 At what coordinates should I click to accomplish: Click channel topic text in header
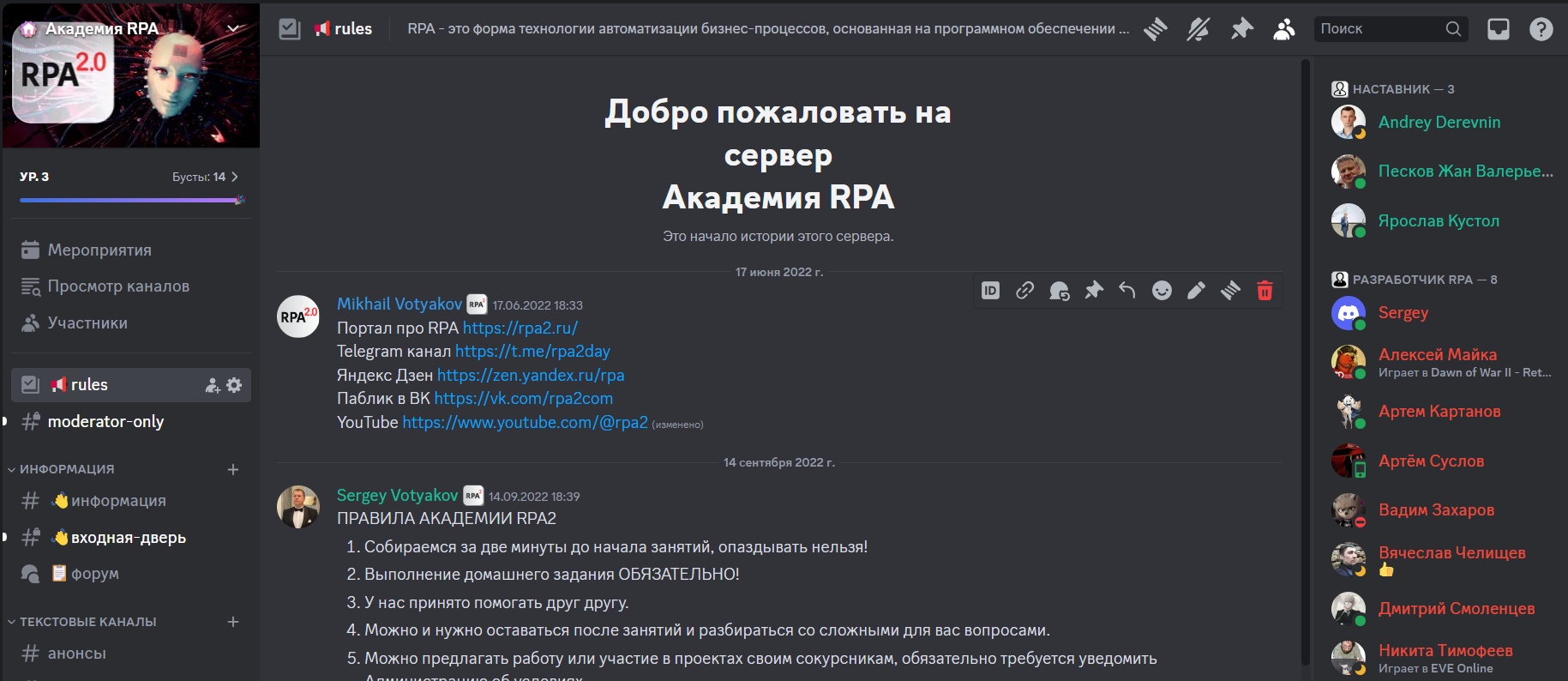point(768,28)
